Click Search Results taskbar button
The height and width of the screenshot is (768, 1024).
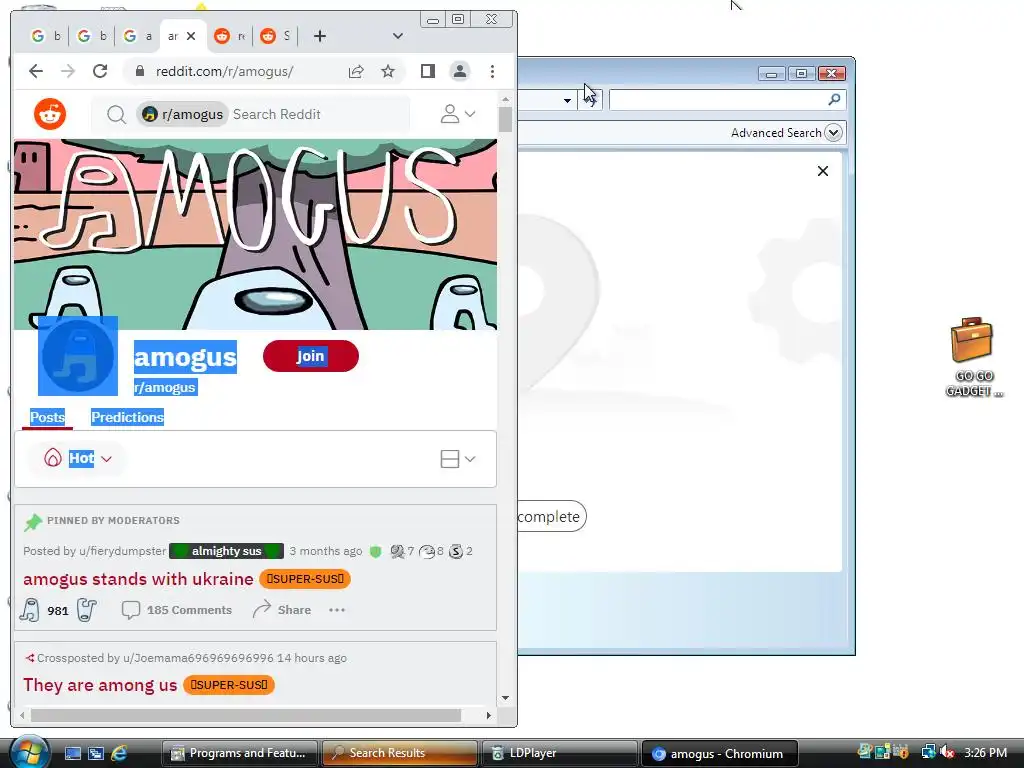pyautogui.click(x=399, y=753)
